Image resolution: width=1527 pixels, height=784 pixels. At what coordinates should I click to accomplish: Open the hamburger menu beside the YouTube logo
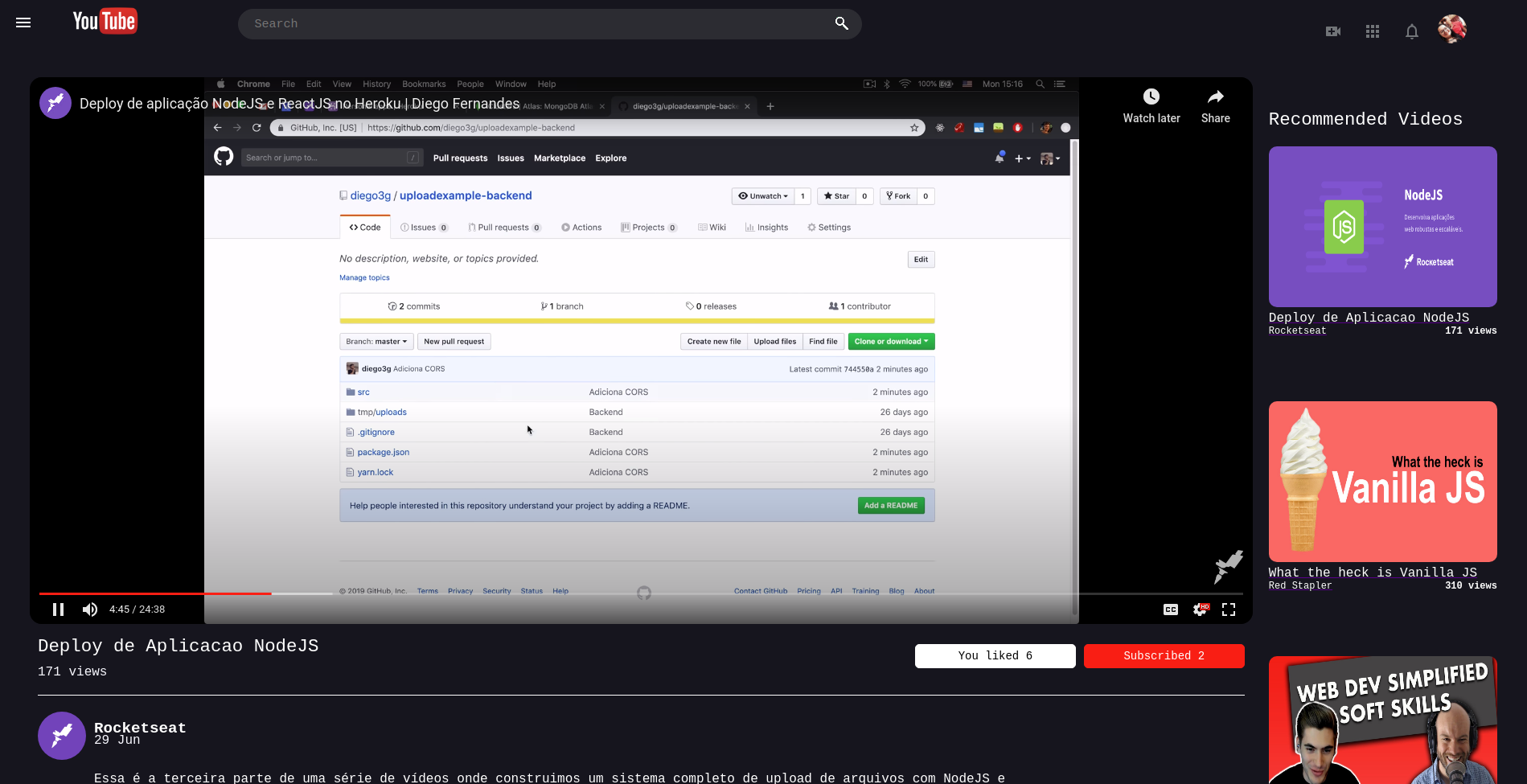tap(23, 23)
